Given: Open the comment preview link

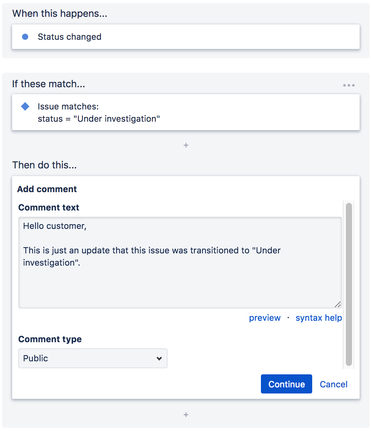Looking at the screenshot, I should [x=265, y=318].
